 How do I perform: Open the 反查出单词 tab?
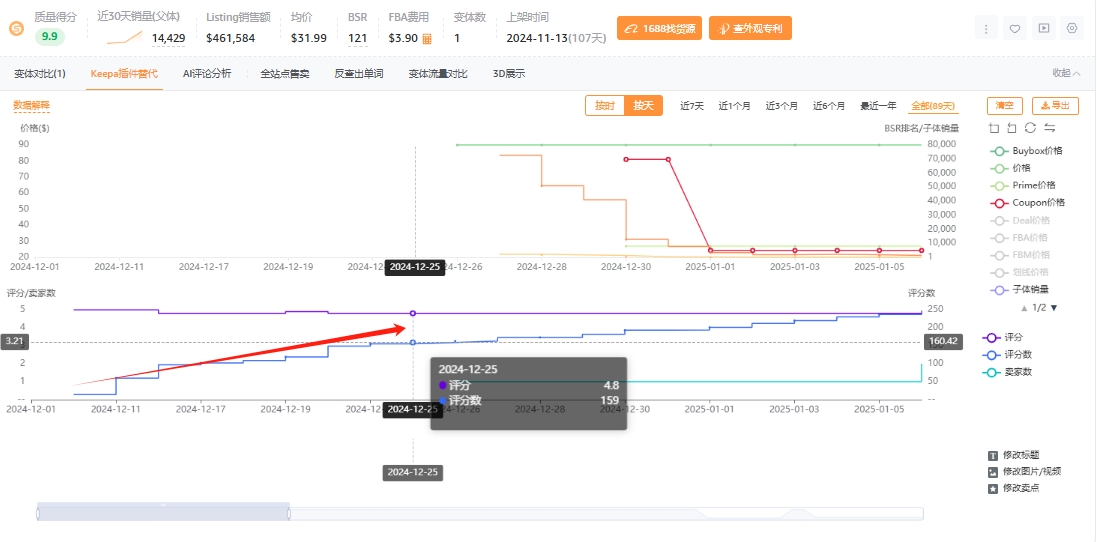tap(359, 73)
